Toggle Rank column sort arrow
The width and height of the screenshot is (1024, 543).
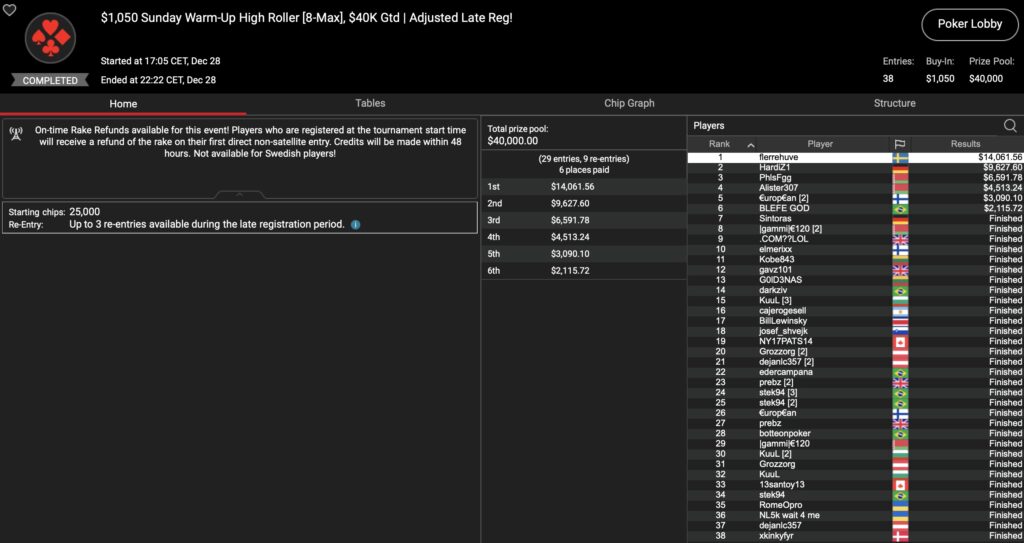[x=751, y=144]
